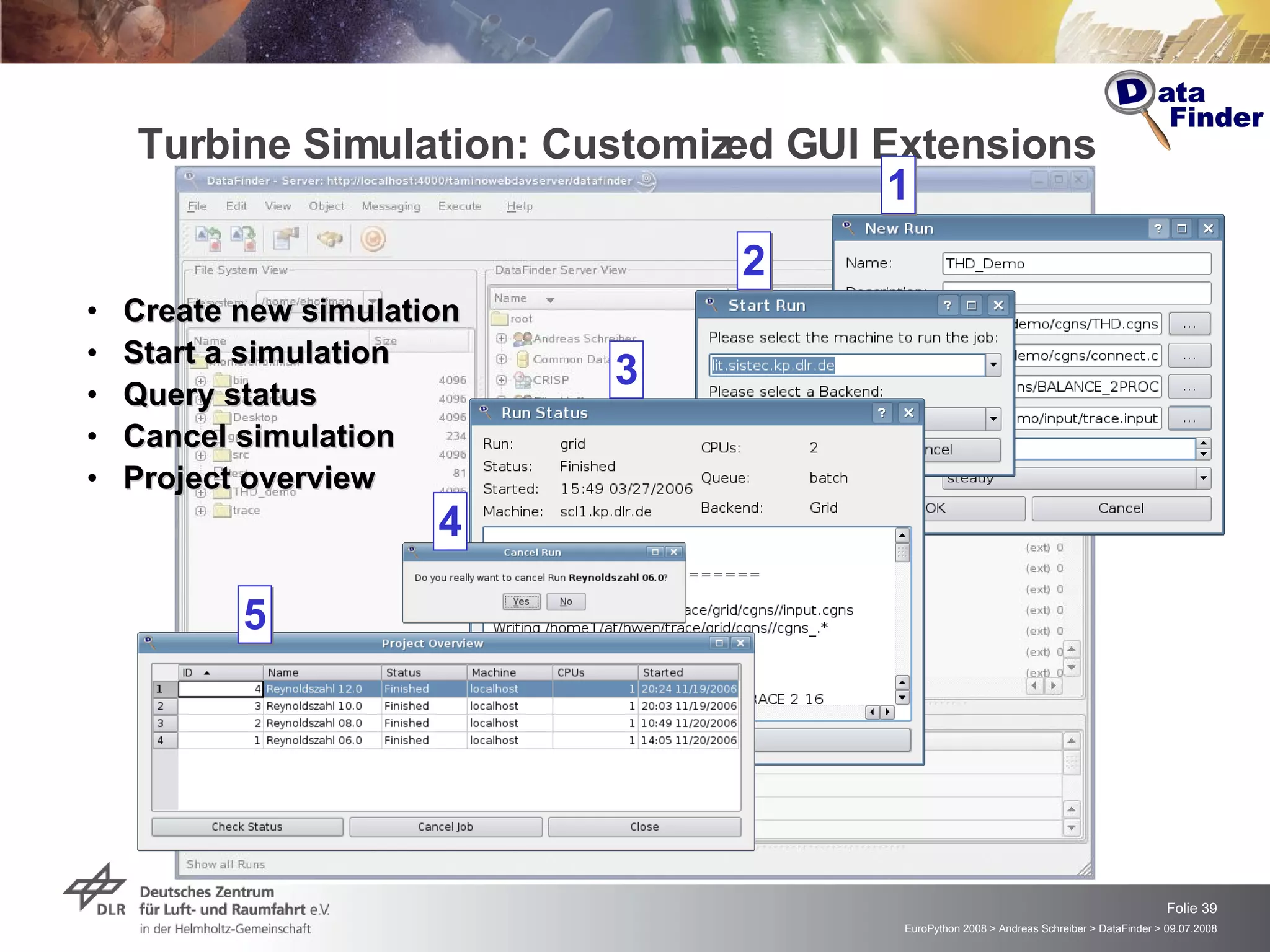Select the Common Data database icon

pyautogui.click(x=523, y=359)
